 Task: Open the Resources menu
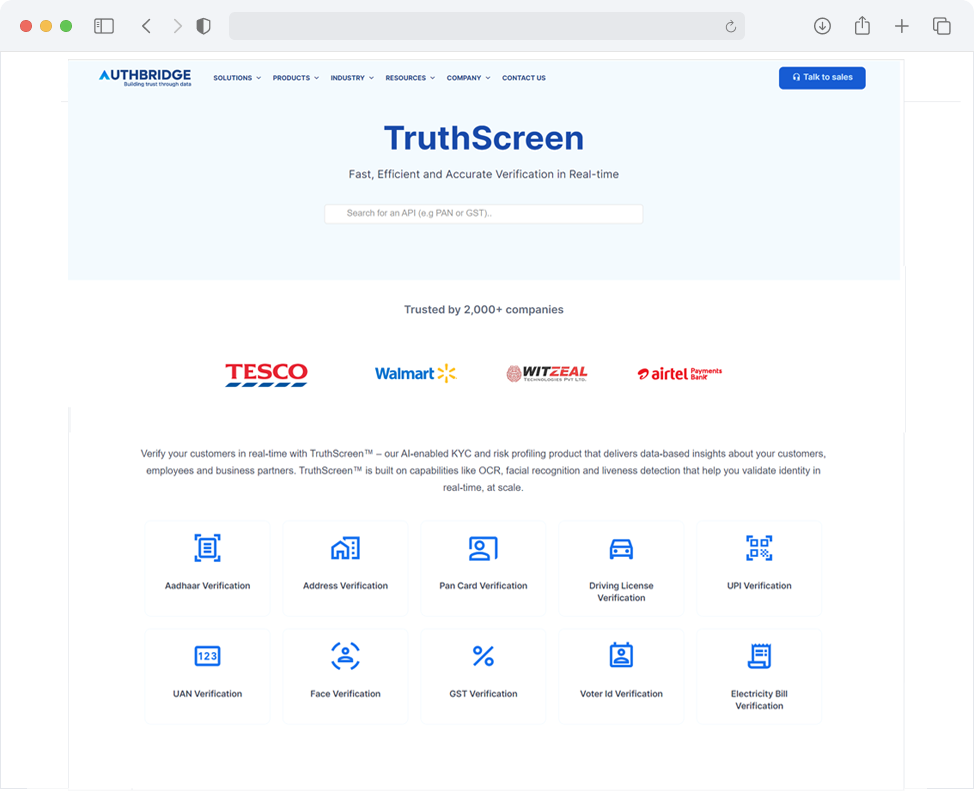[x=409, y=77]
